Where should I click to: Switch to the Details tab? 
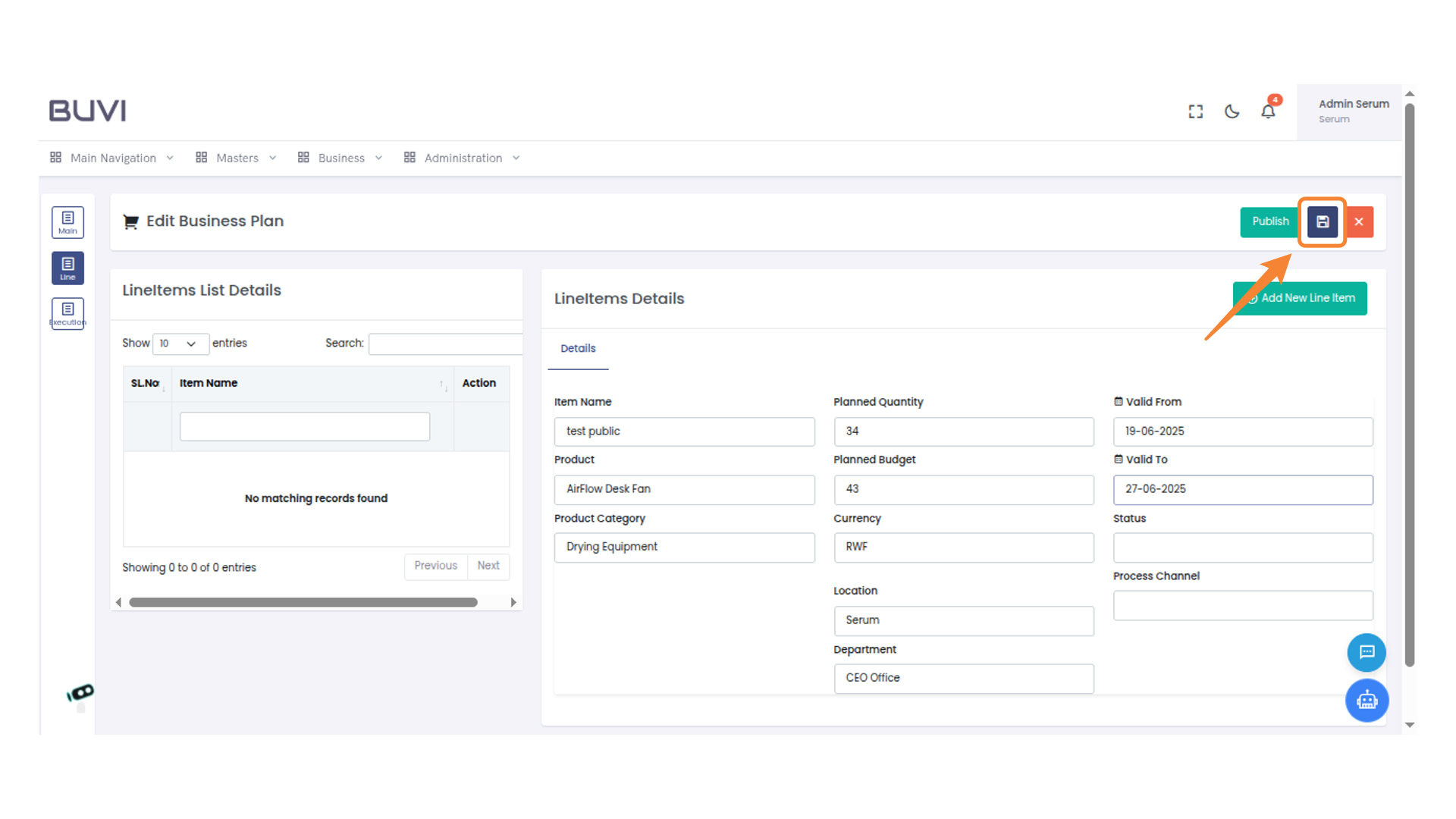coord(578,349)
